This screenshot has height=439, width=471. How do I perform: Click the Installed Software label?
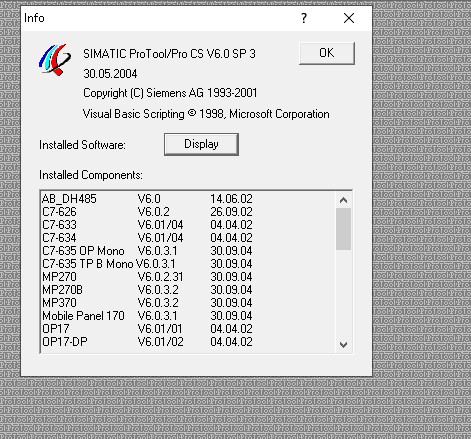(82, 145)
